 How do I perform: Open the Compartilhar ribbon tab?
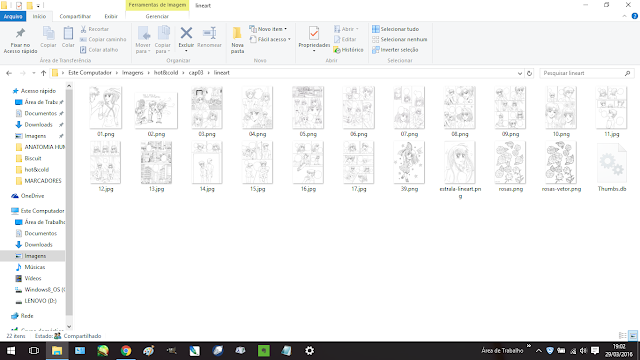point(75,16)
